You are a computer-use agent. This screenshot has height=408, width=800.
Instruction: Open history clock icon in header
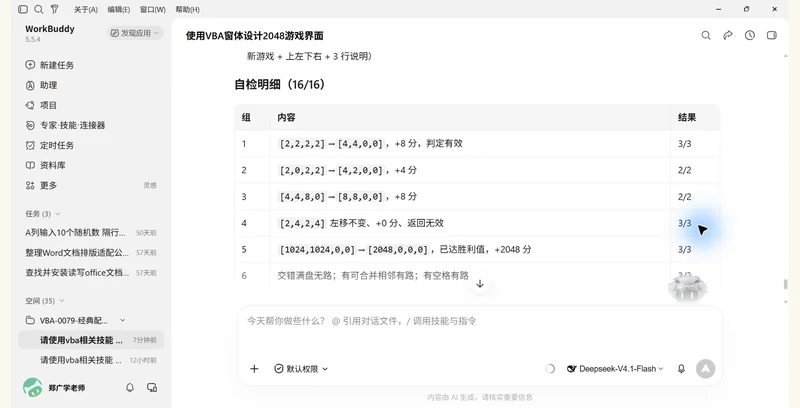click(x=749, y=35)
